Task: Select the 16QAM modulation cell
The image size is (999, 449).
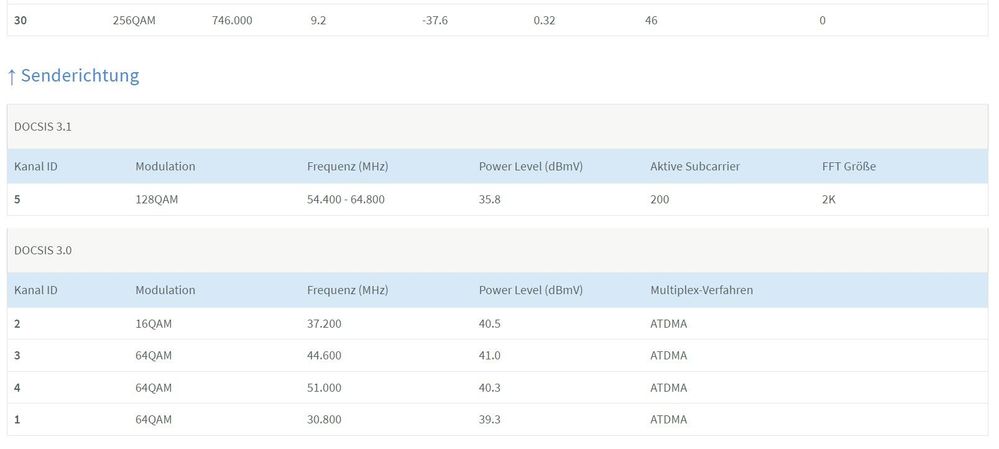Action: [x=153, y=323]
